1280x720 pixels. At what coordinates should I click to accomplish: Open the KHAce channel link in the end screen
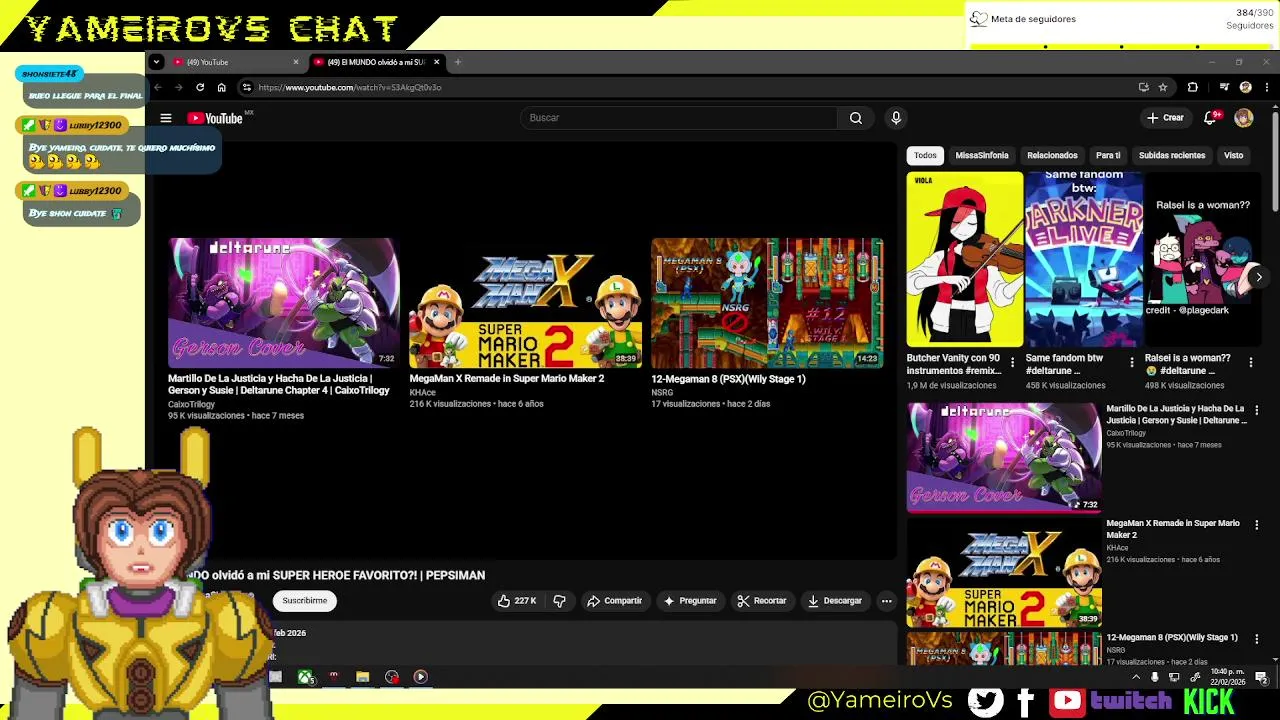pos(422,393)
